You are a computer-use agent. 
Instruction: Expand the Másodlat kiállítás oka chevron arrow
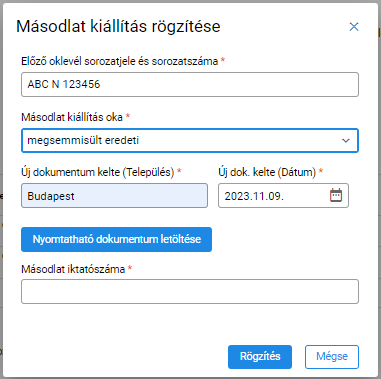pos(346,141)
